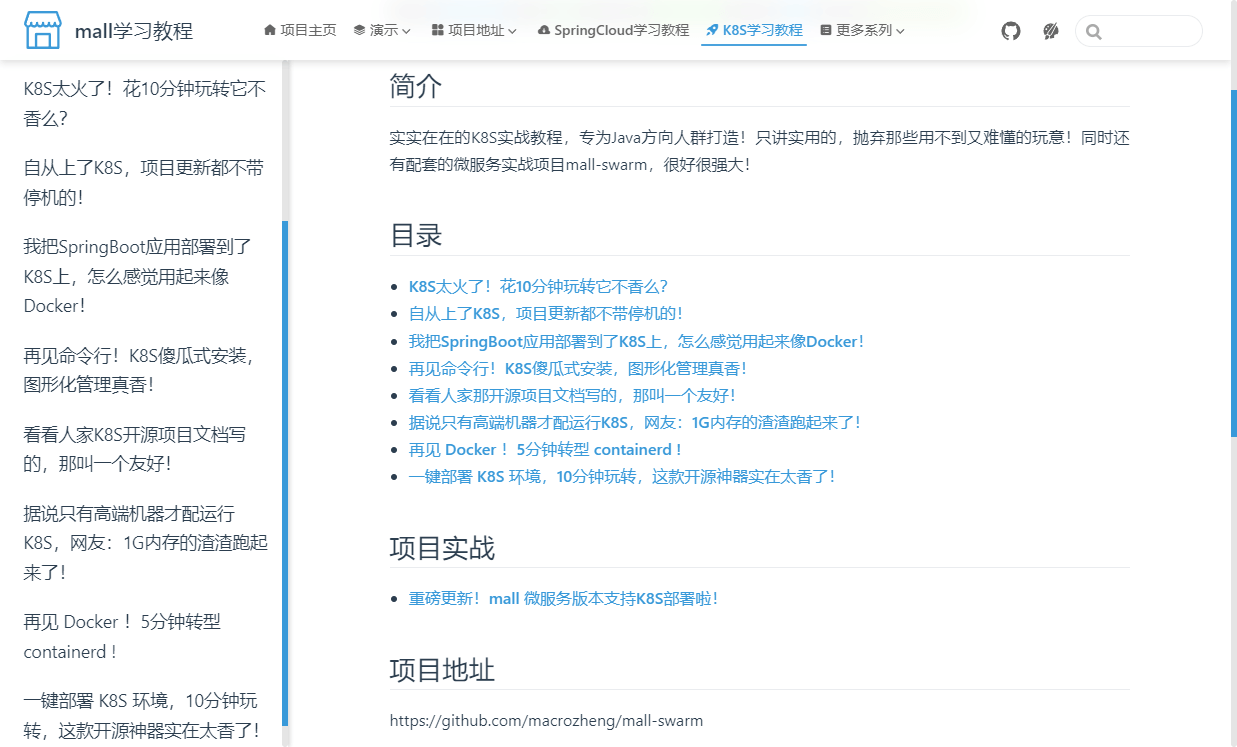The image size is (1237, 747).
Task: Click the mall store logo icon
Action: click(x=43, y=31)
